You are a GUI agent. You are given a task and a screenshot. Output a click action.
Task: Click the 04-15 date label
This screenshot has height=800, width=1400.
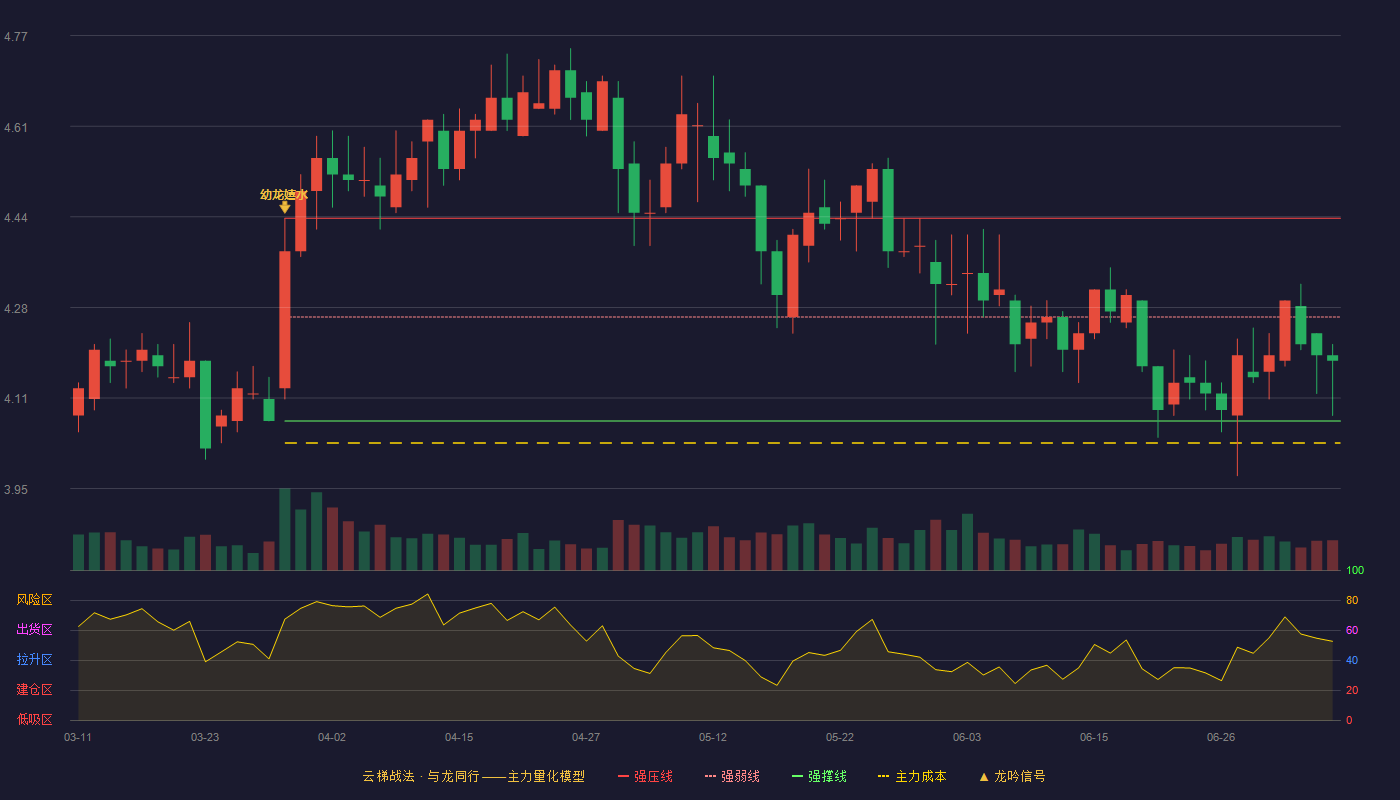[459, 737]
